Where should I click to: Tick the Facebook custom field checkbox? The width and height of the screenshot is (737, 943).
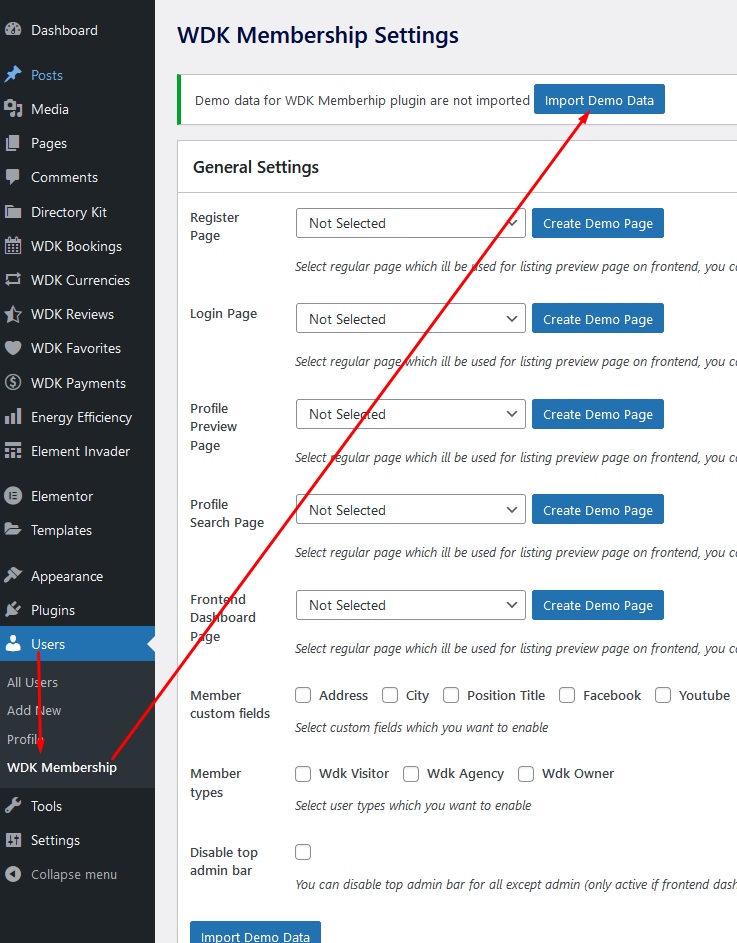coord(567,695)
